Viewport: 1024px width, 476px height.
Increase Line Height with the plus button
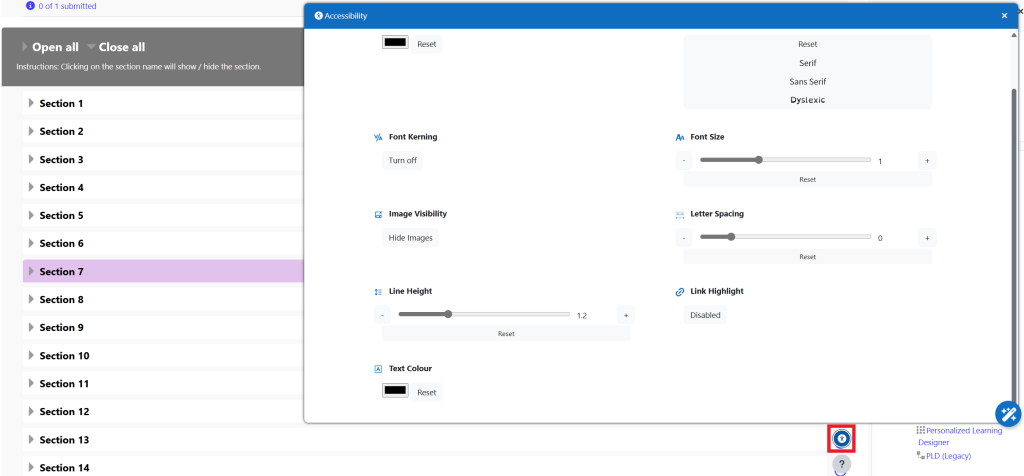point(626,315)
